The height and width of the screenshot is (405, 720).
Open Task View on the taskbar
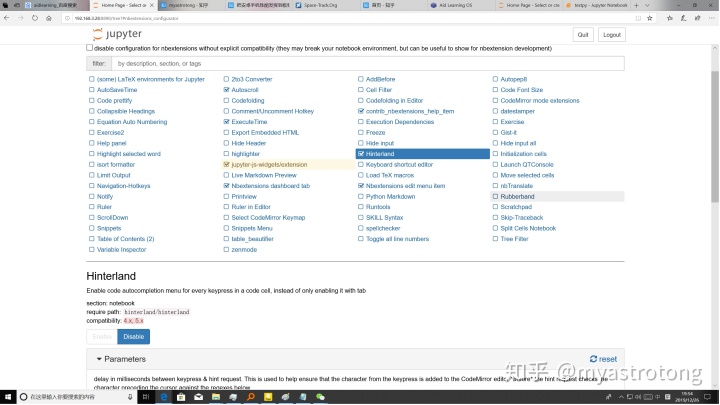point(146,397)
